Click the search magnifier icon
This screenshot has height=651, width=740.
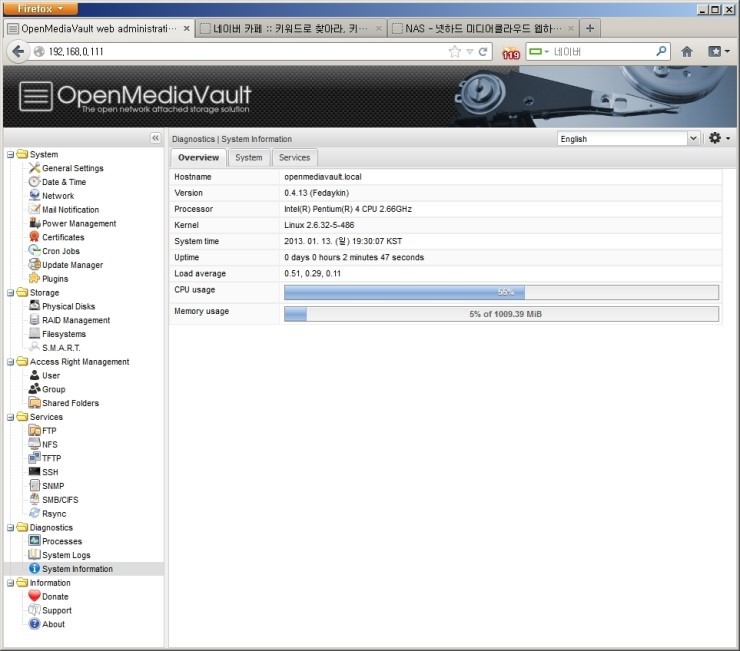[x=661, y=51]
